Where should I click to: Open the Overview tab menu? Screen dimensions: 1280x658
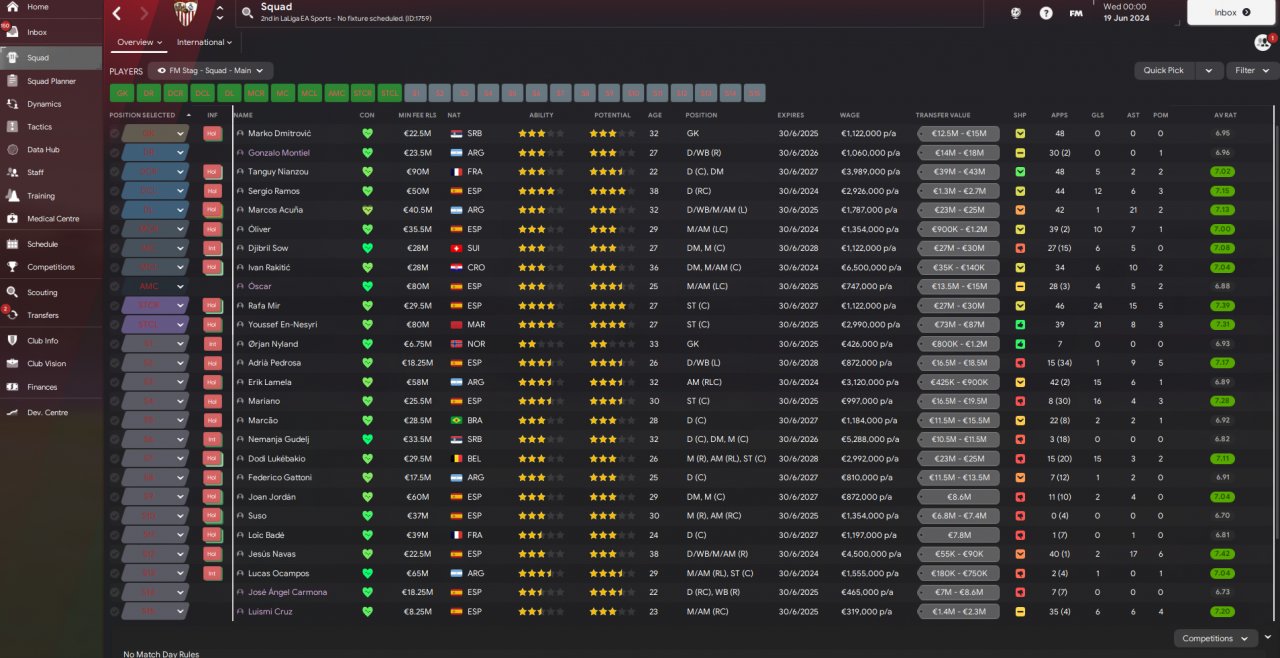(x=139, y=42)
